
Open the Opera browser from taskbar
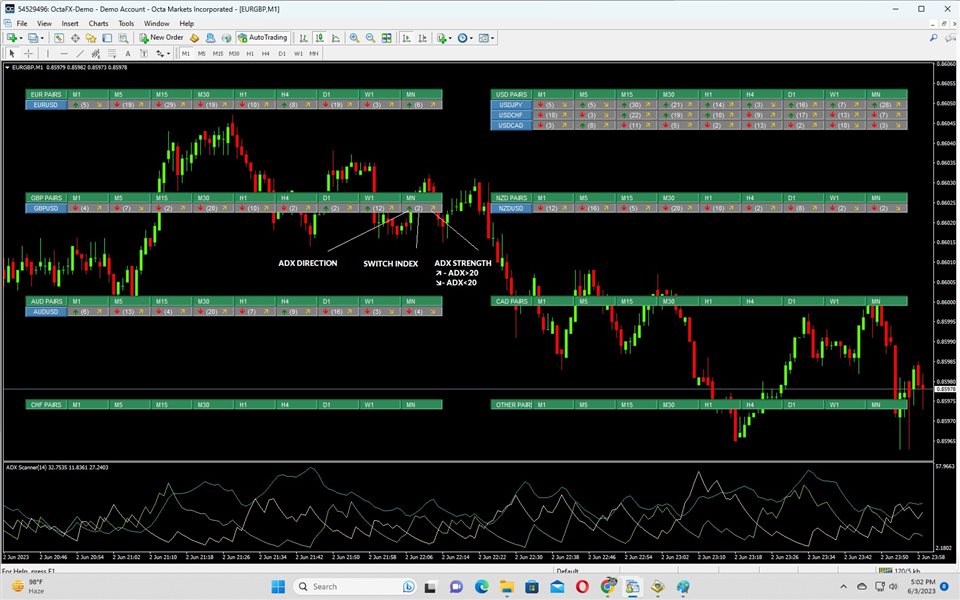[x=582, y=587]
